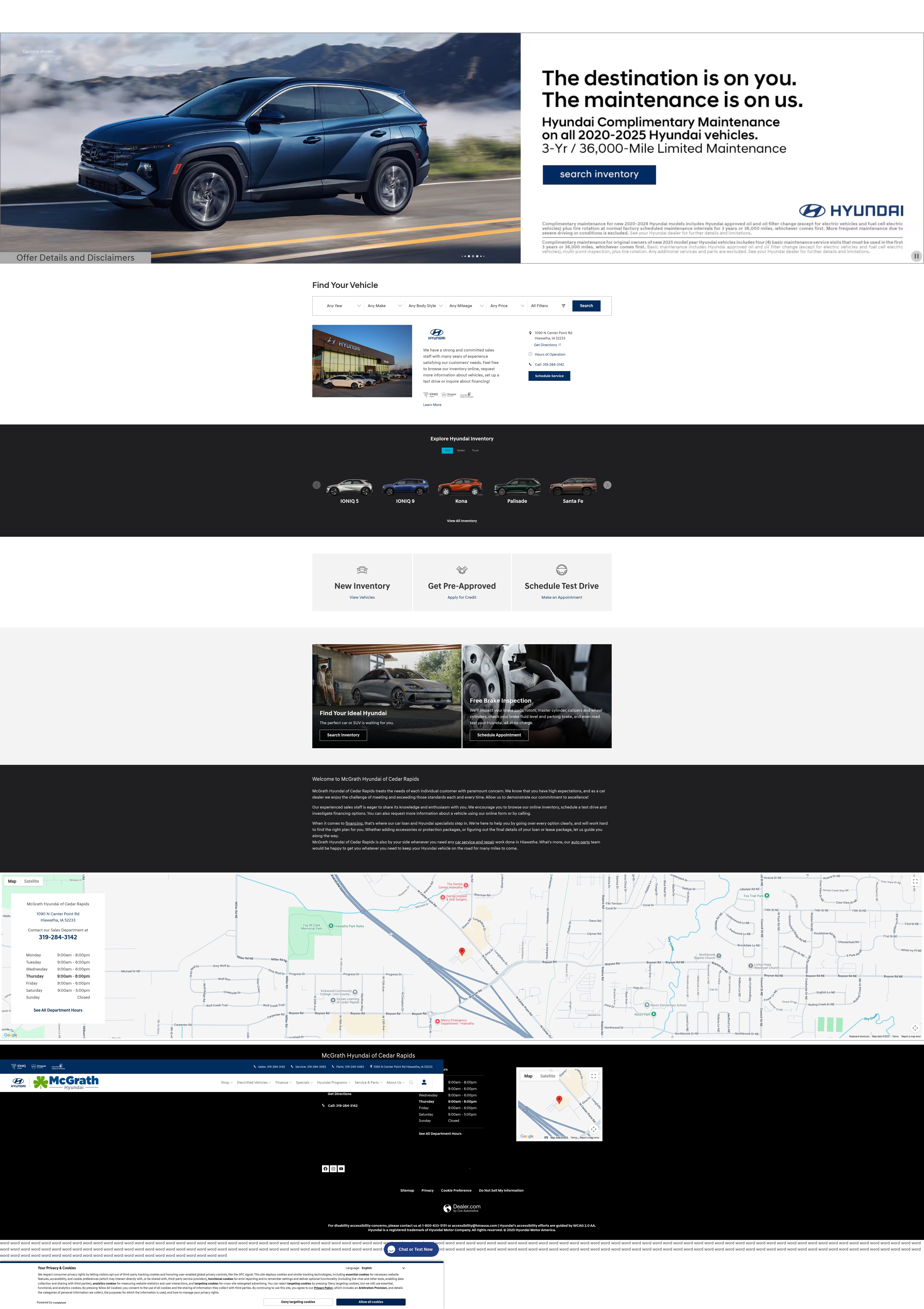Click 1090 N Center Point Rd address link
Screen dimensions: 924x1309
(58, 917)
